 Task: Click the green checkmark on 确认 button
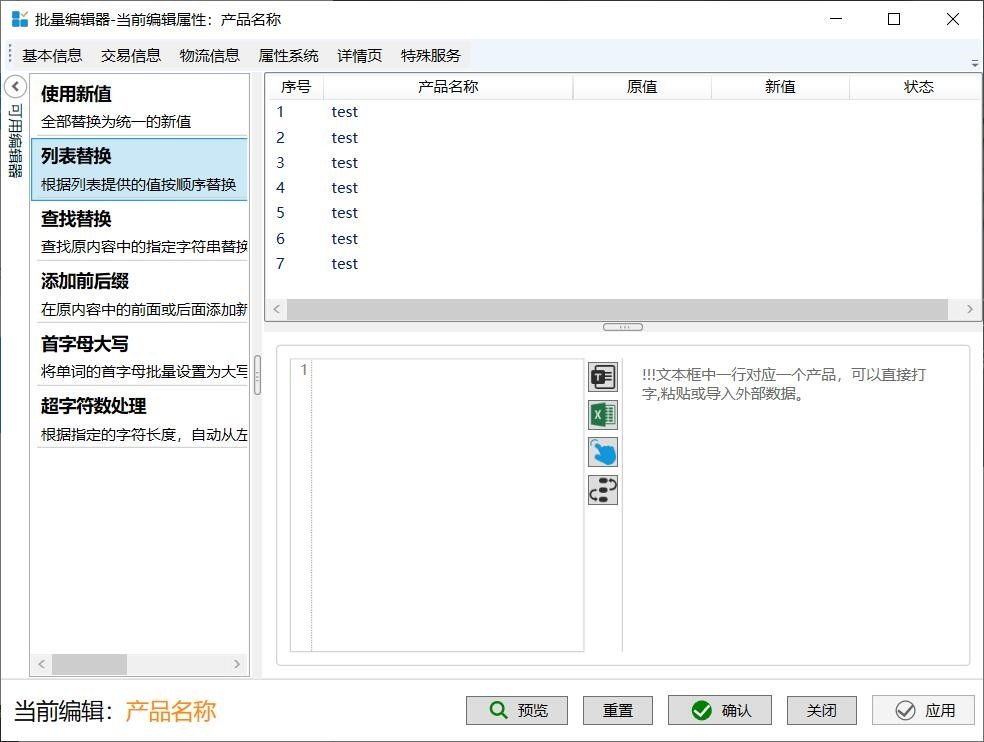click(701, 710)
